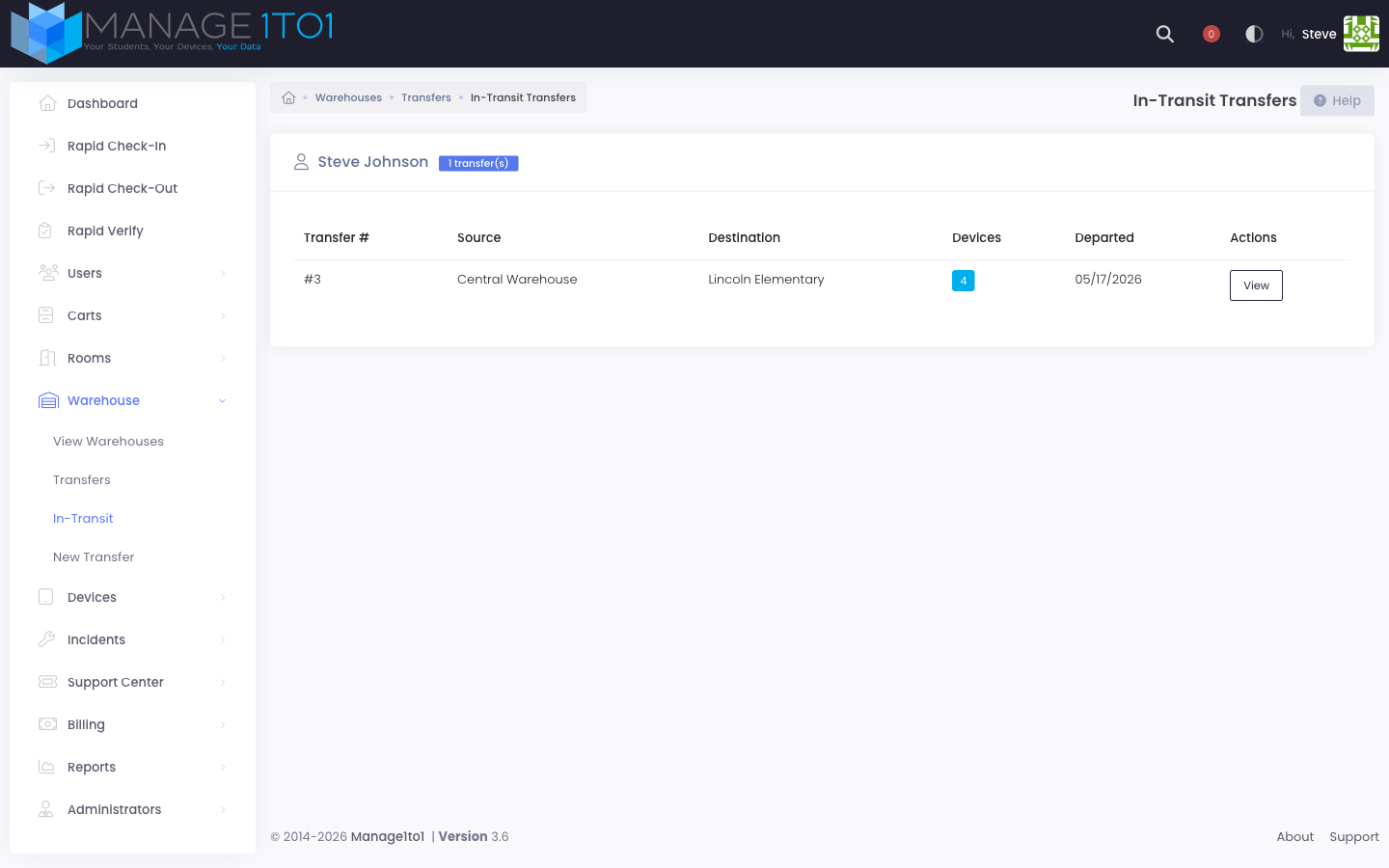Expand the Devices submenu chevron
Image resolution: width=1389 pixels, height=868 pixels.
[x=223, y=598]
